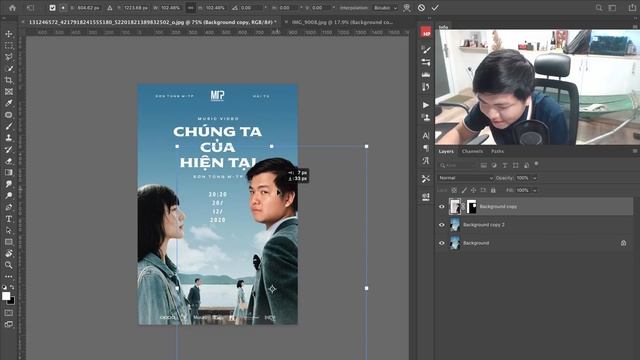Toggle lock position

tap(473, 190)
